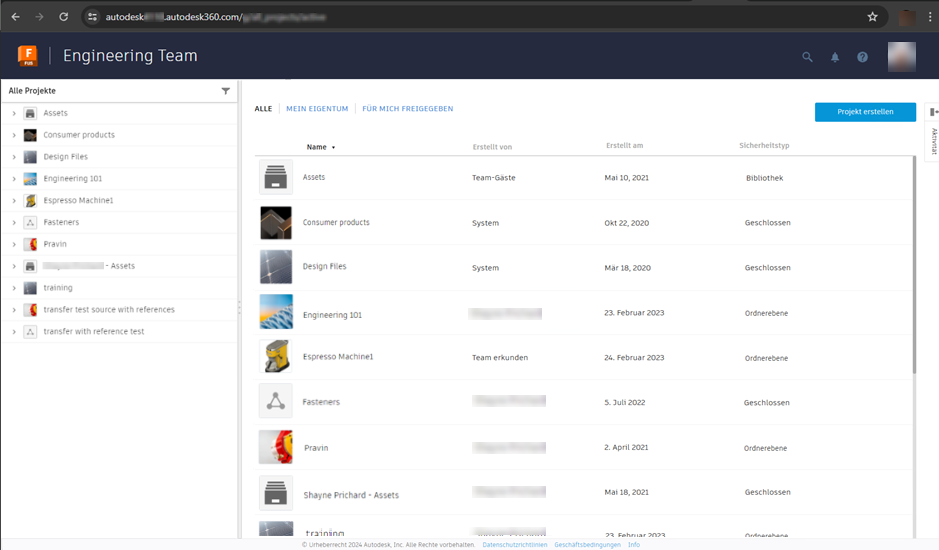The image size is (939, 550).
Task: Reload the page in browser
Action: coord(63,17)
